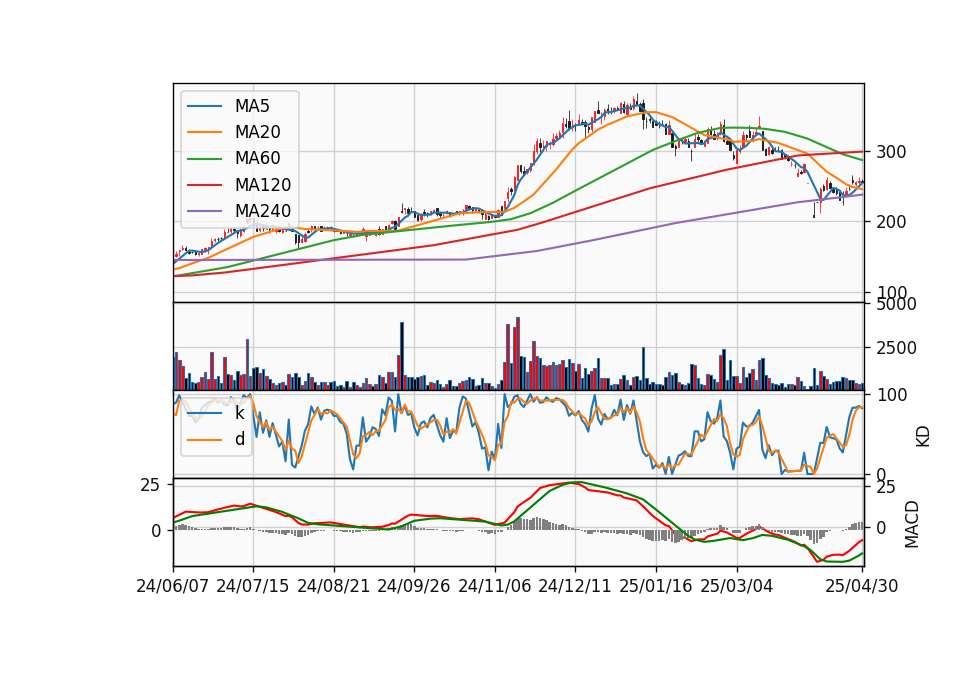Click the MA5 legend label
Image resolution: width=960 pixels, height=690 pixels.
(x=252, y=106)
